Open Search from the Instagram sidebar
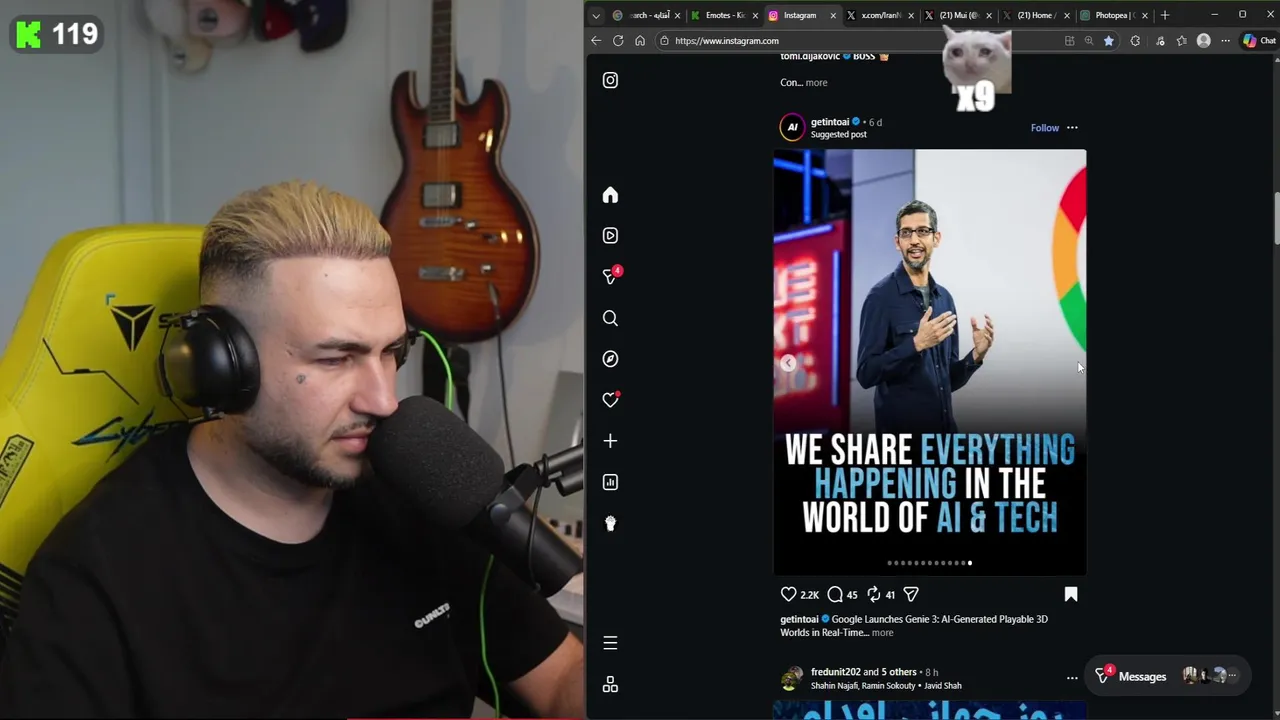 tap(610, 318)
